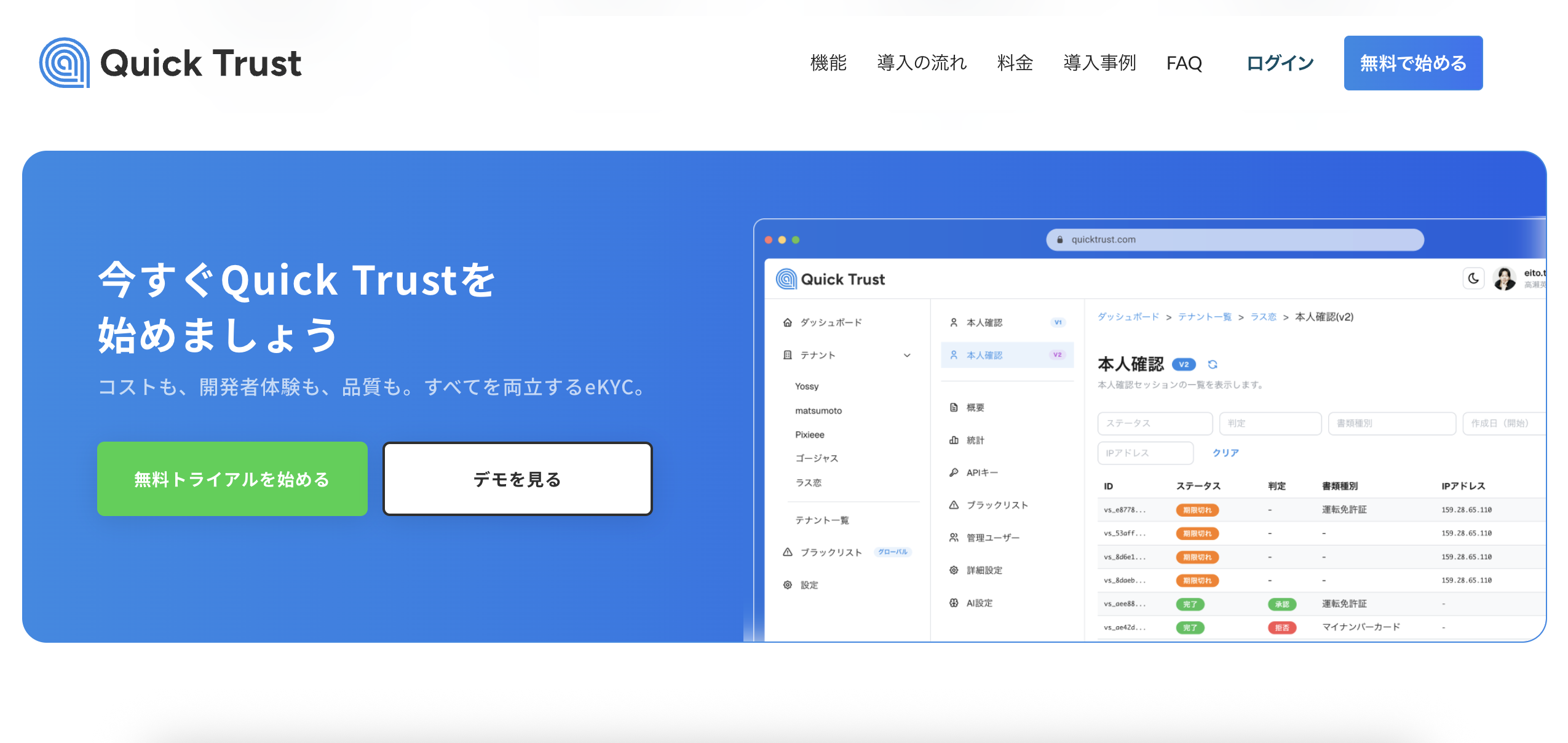The height and width of the screenshot is (743, 1568).
Task: Click the Quick Trust logo icon in header
Action: click(x=64, y=63)
